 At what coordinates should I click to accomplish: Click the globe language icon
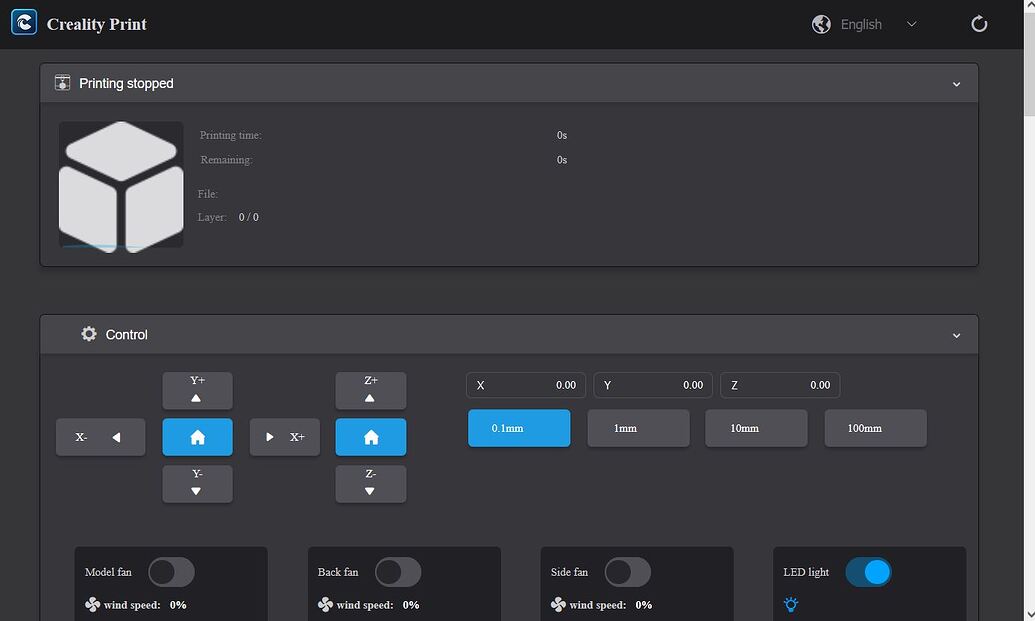pyautogui.click(x=821, y=24)
